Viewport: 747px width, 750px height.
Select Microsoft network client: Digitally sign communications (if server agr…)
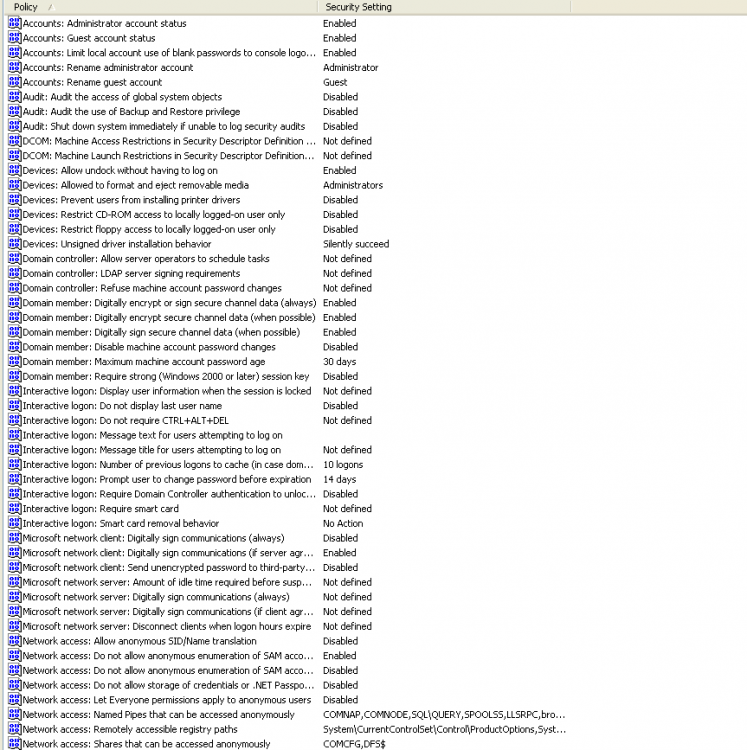tap(168, 553)
